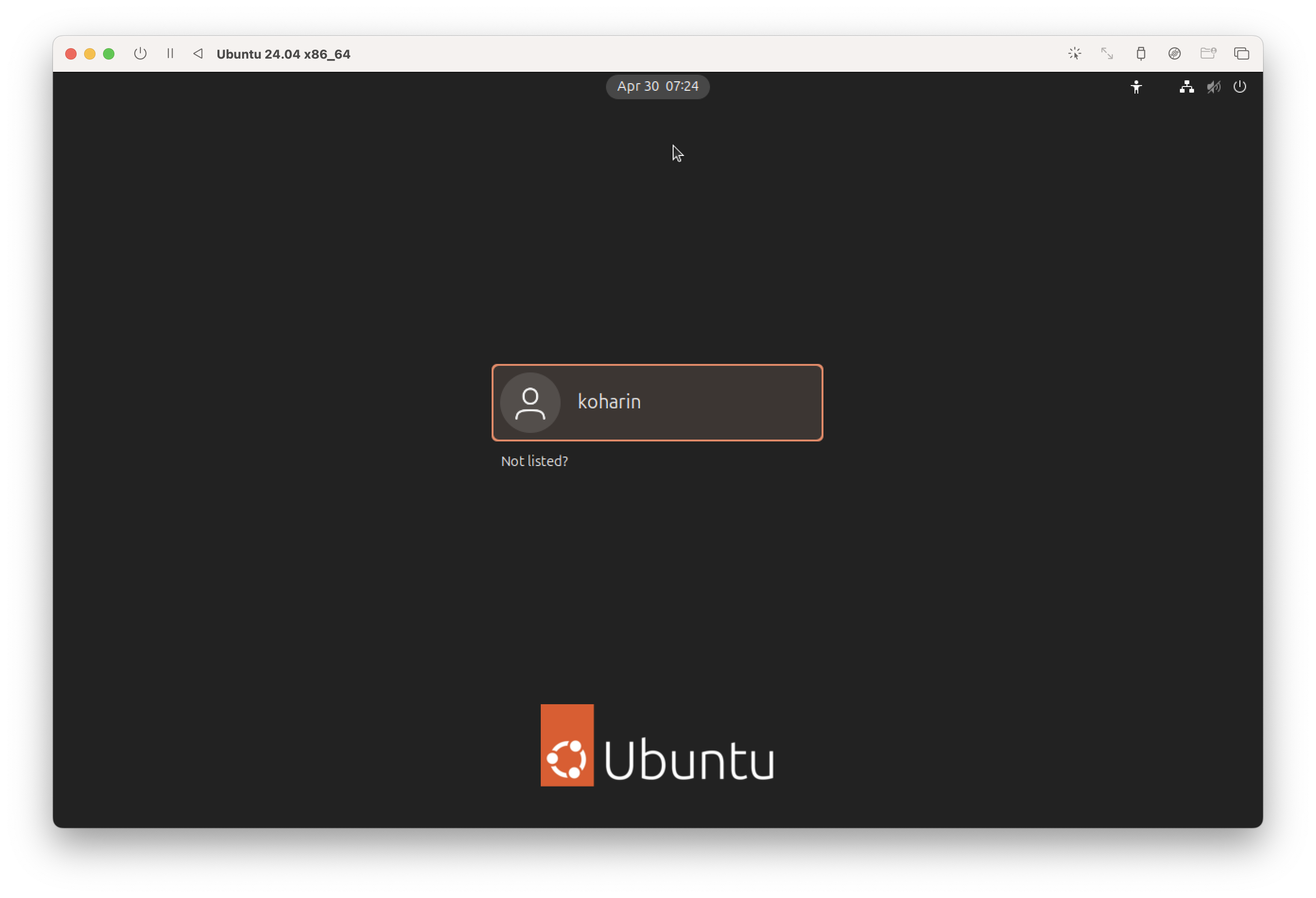The height and width of the screenshot is (898, 1316).
Task: Click the muted volume indicator
Action: (x=1213, y=87)
